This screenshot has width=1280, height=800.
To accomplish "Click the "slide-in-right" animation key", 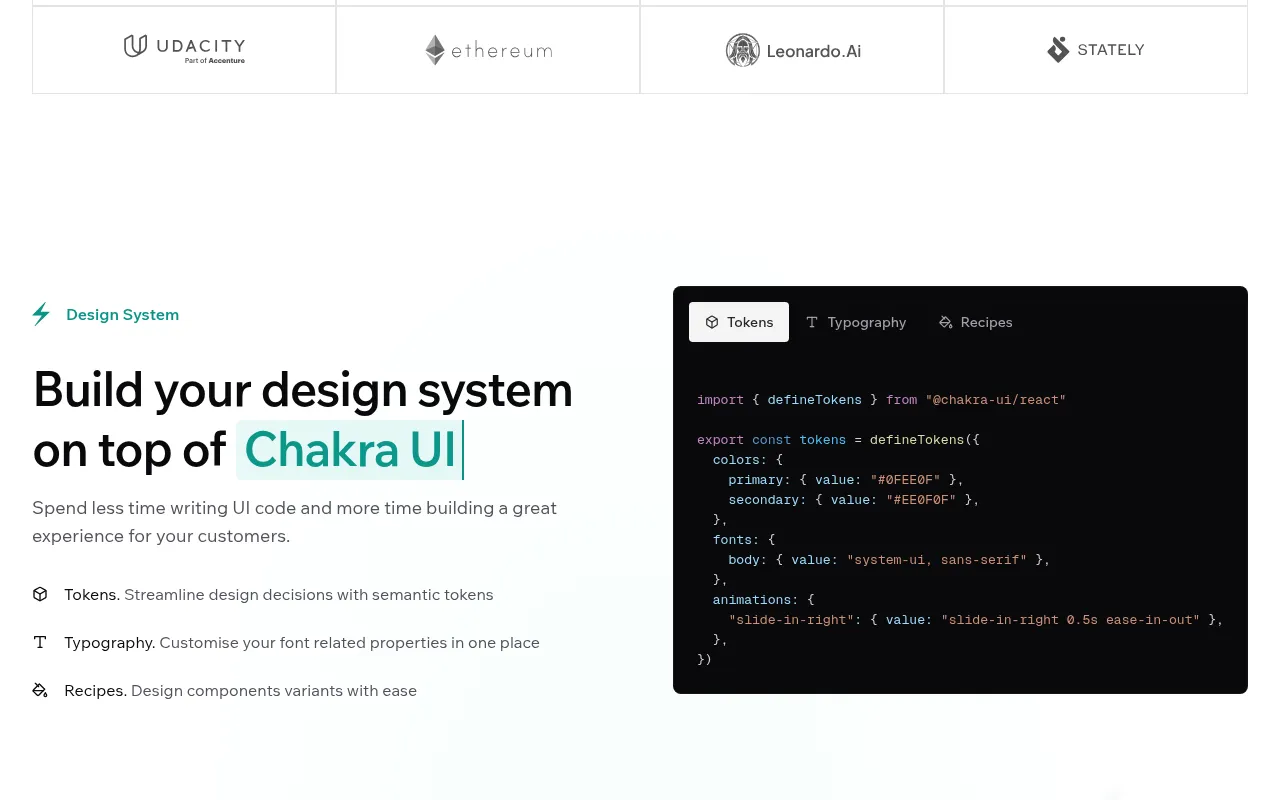I will click(x=791, y=620).
